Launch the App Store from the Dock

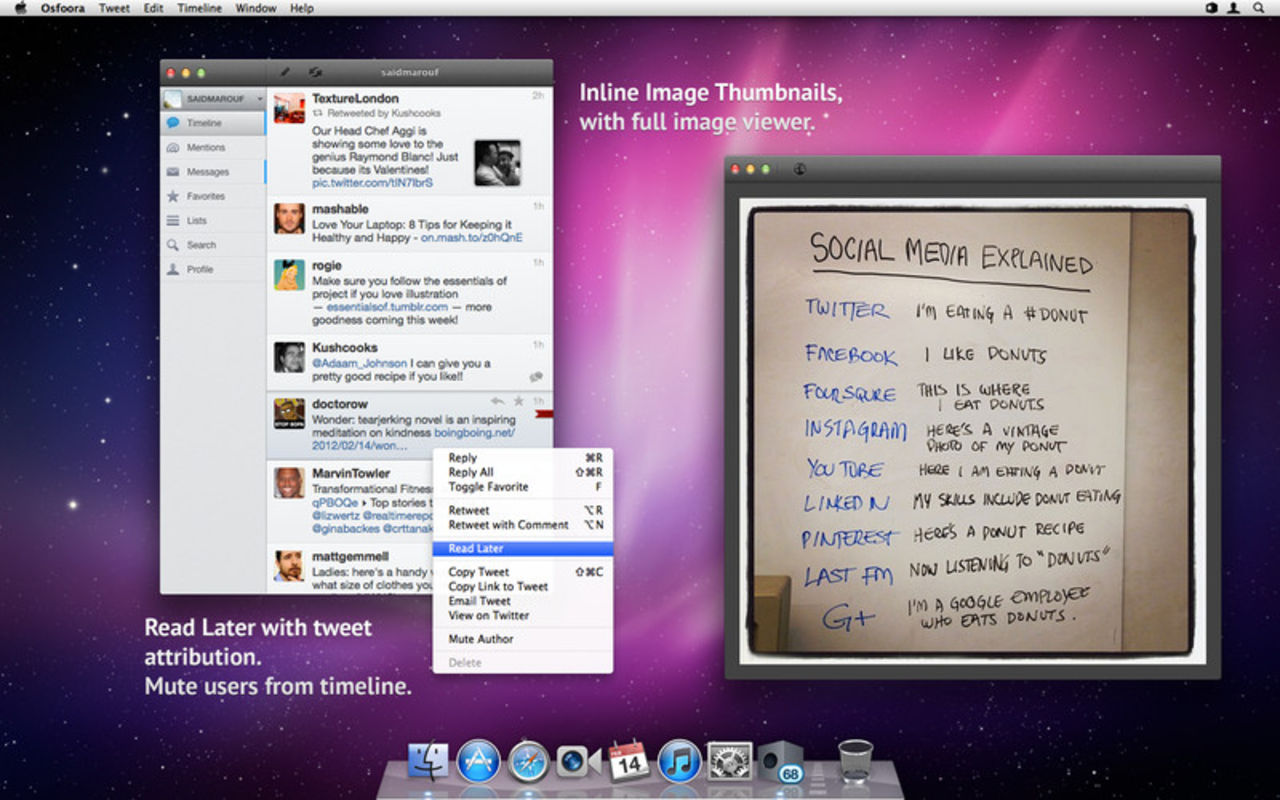click(478, 762)
